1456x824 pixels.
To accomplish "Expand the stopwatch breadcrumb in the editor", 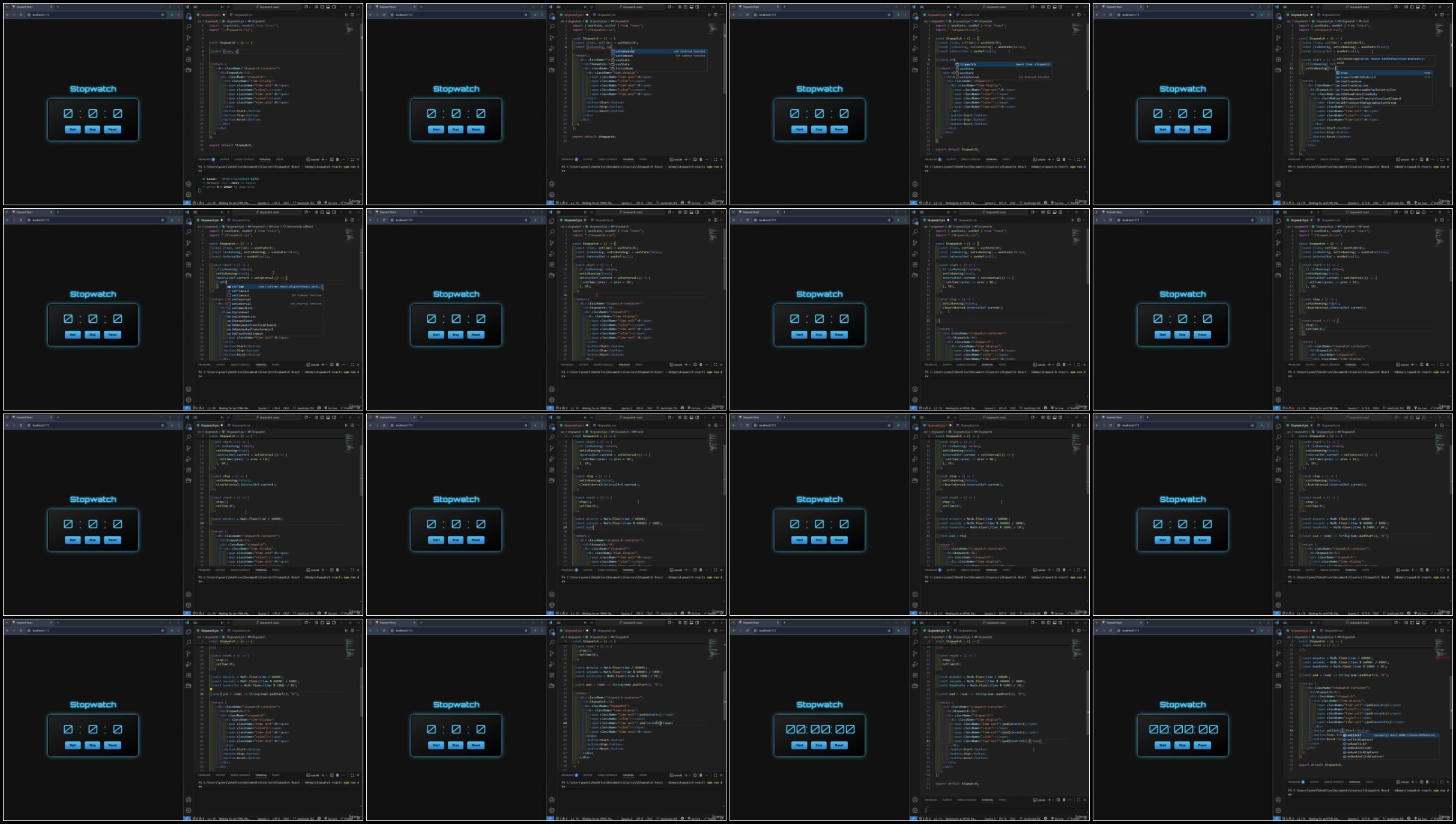I will click(x=212, y=21).
